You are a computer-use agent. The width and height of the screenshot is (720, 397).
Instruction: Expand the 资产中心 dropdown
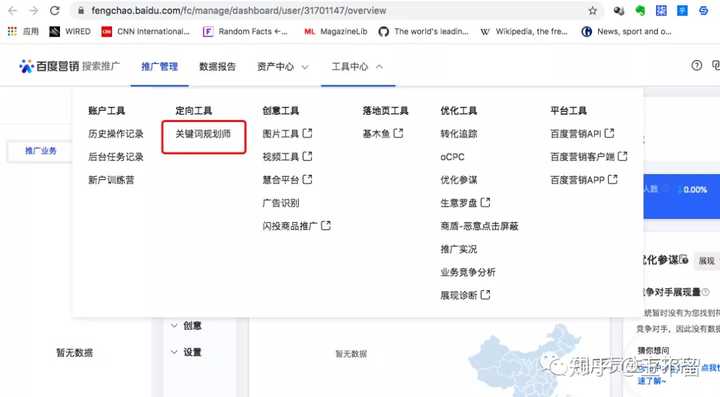point(282,67)
